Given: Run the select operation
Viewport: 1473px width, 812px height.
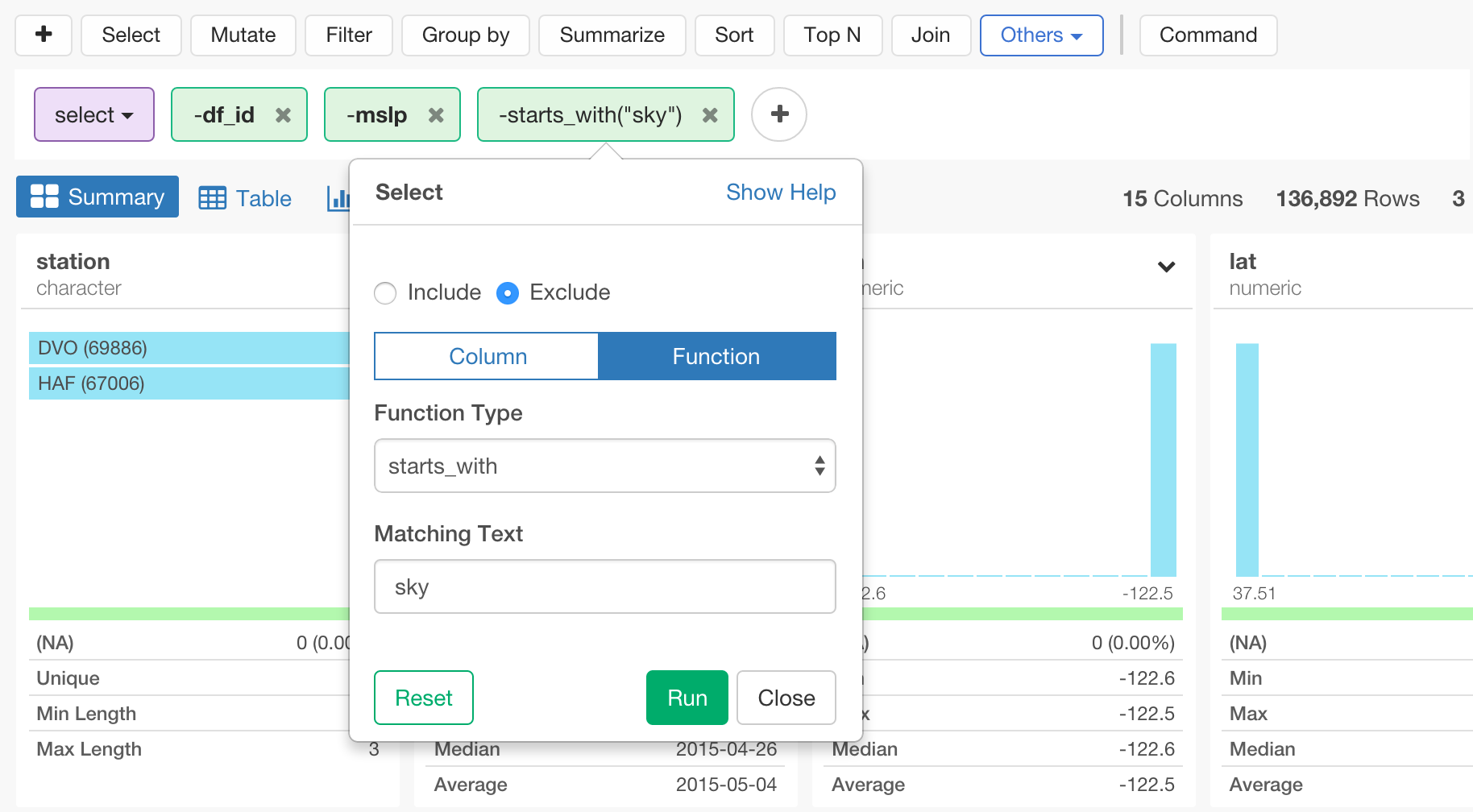Looking at the screenshot, I should point(686,698).
